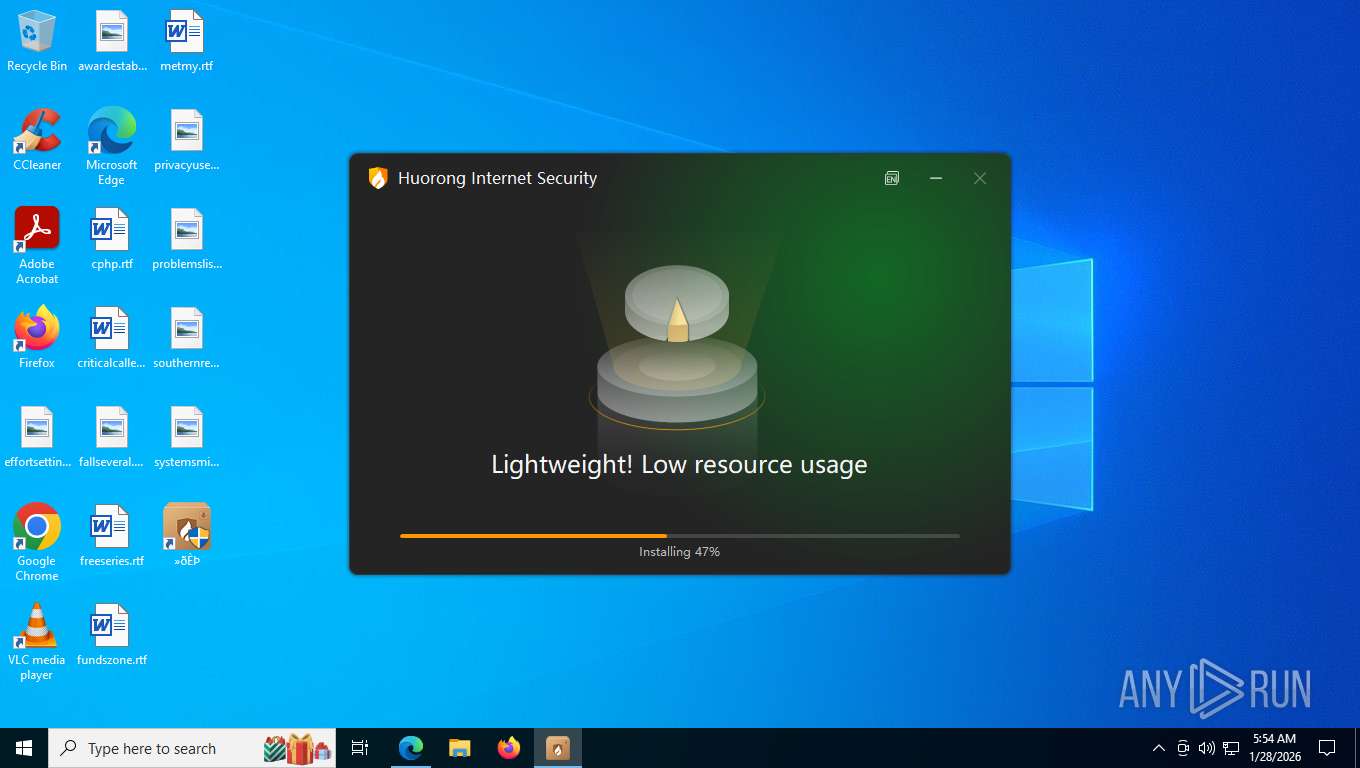Select the effortsettin image file icon
This screenshot has width=1360, height=768.
[x=37, y=437]
